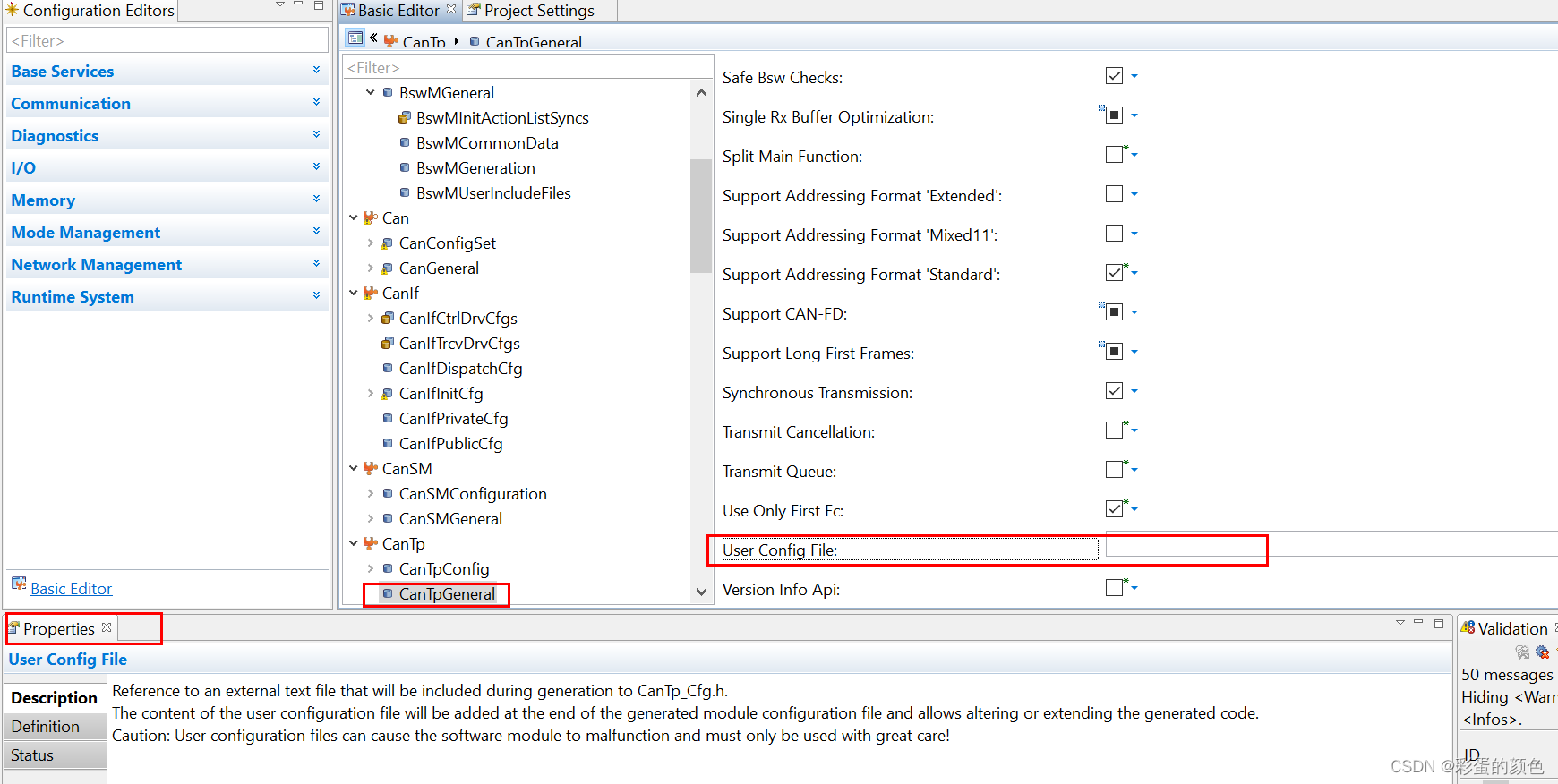Click the CanIfTrcvDrvCfgs icon
Screen dimensions: 1558x784
(x=387, y=343)
